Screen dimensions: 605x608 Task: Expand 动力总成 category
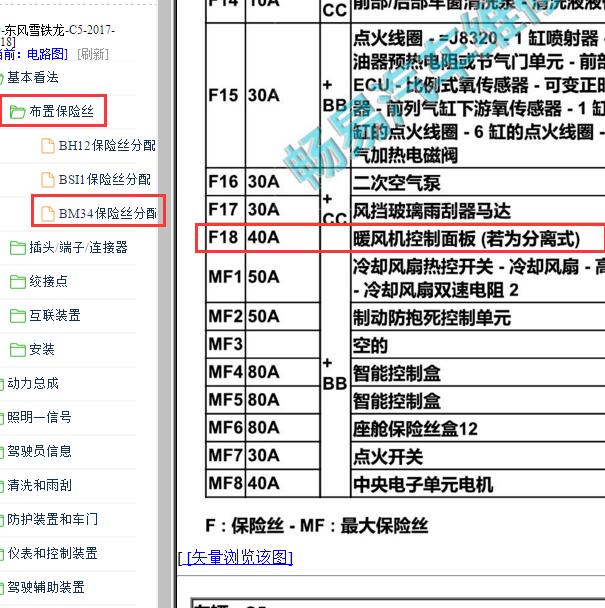click(x=33, y=383)
